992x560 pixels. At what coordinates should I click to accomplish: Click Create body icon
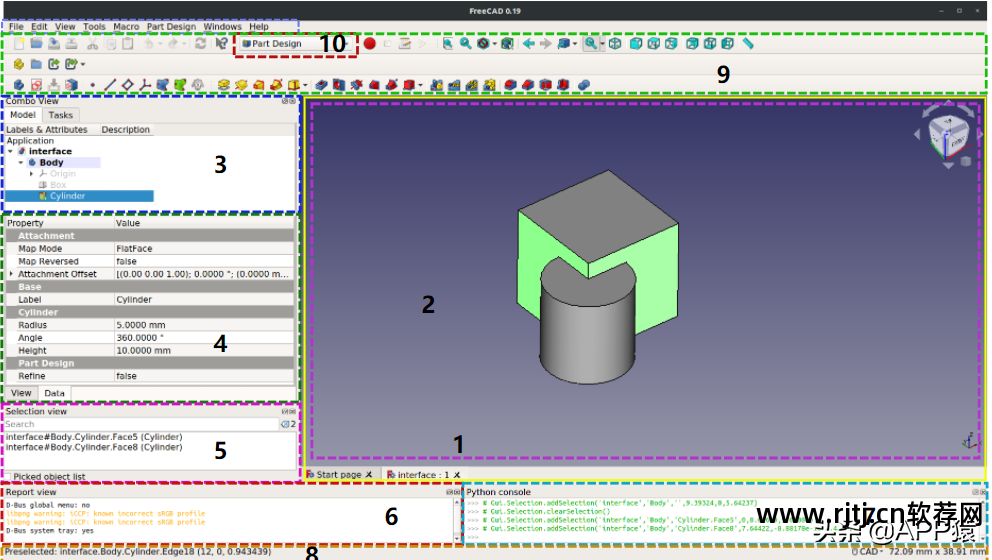click(18, 84)
